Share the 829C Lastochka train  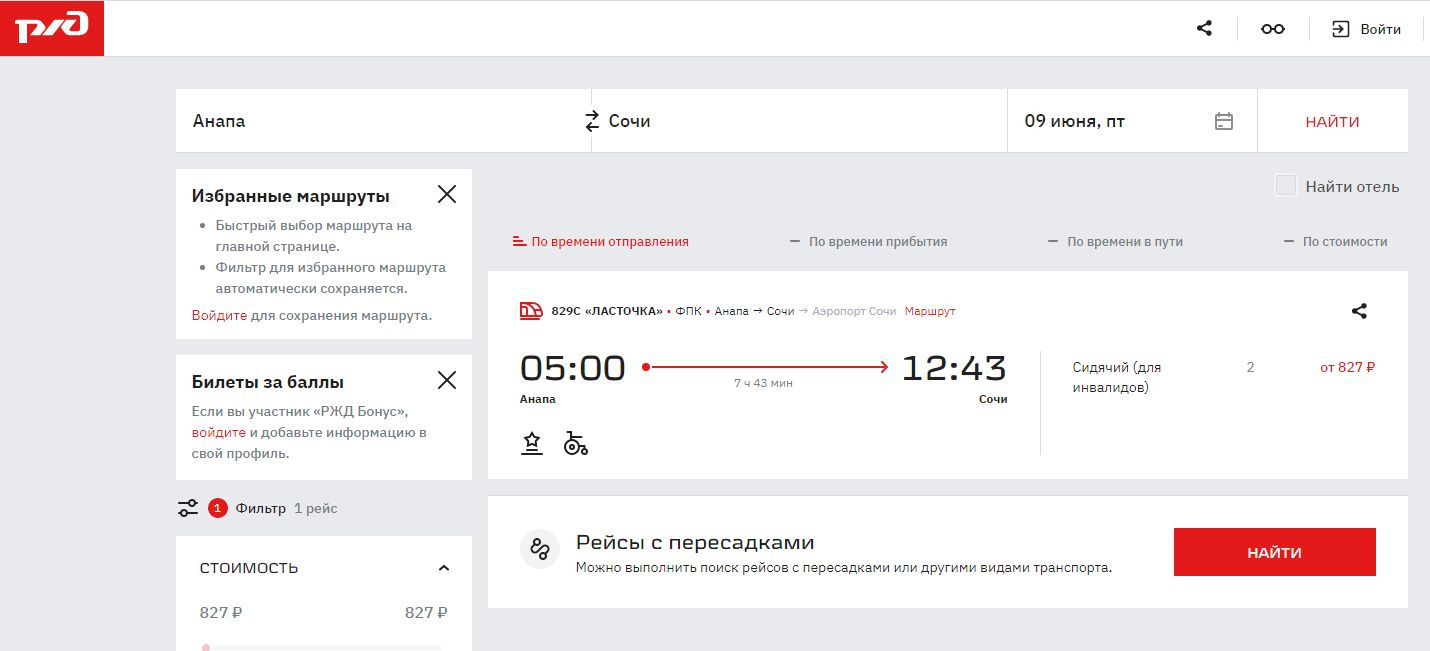(1358, 311)
